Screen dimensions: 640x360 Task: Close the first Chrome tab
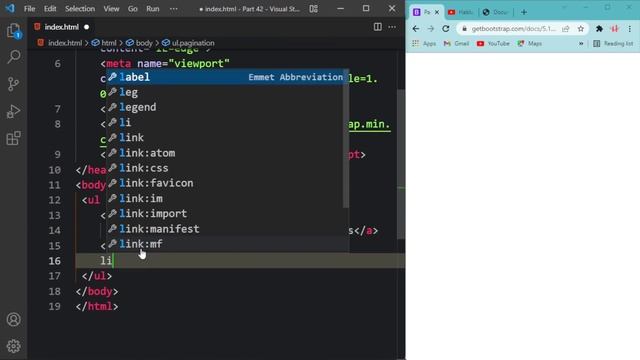tap(437, 12)
